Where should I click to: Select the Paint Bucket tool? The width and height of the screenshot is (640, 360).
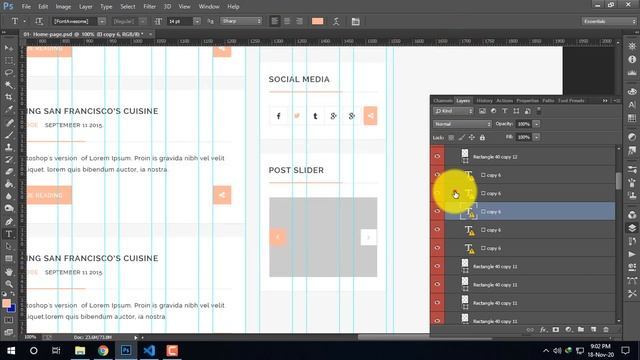[9, 184]
